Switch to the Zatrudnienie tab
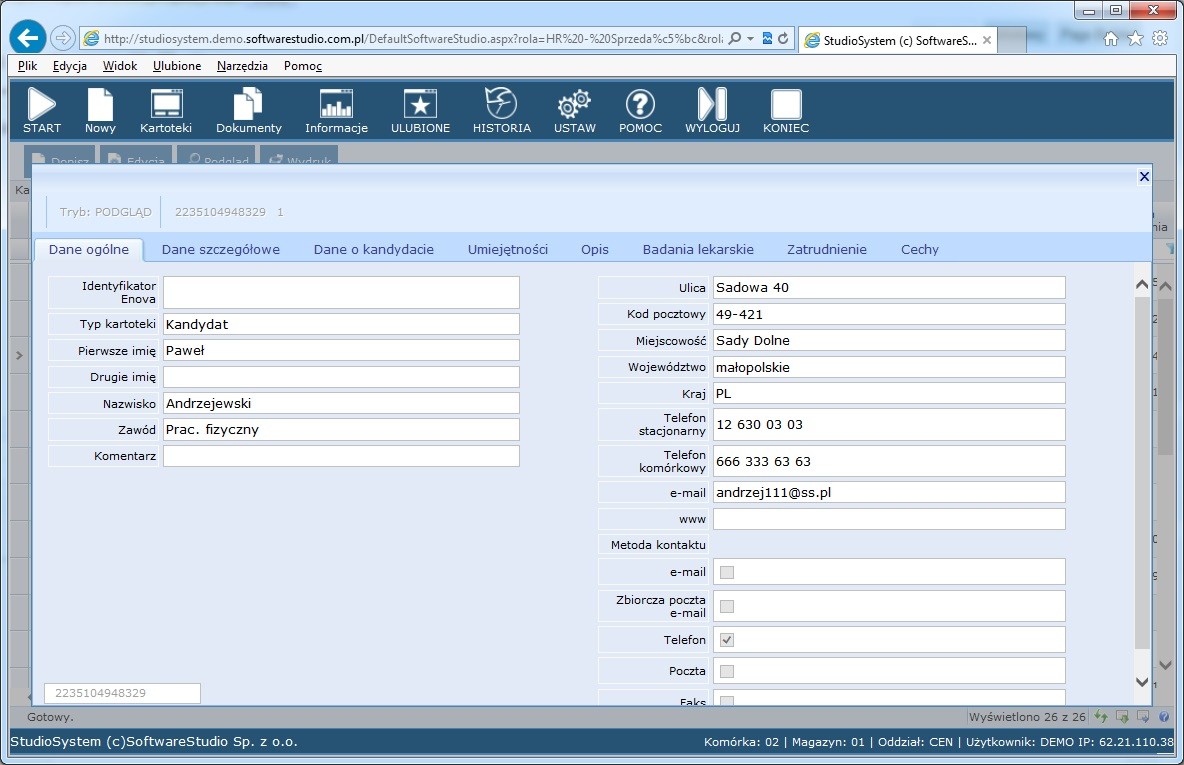The image size is (1184, 765). (x=827, y=249)
